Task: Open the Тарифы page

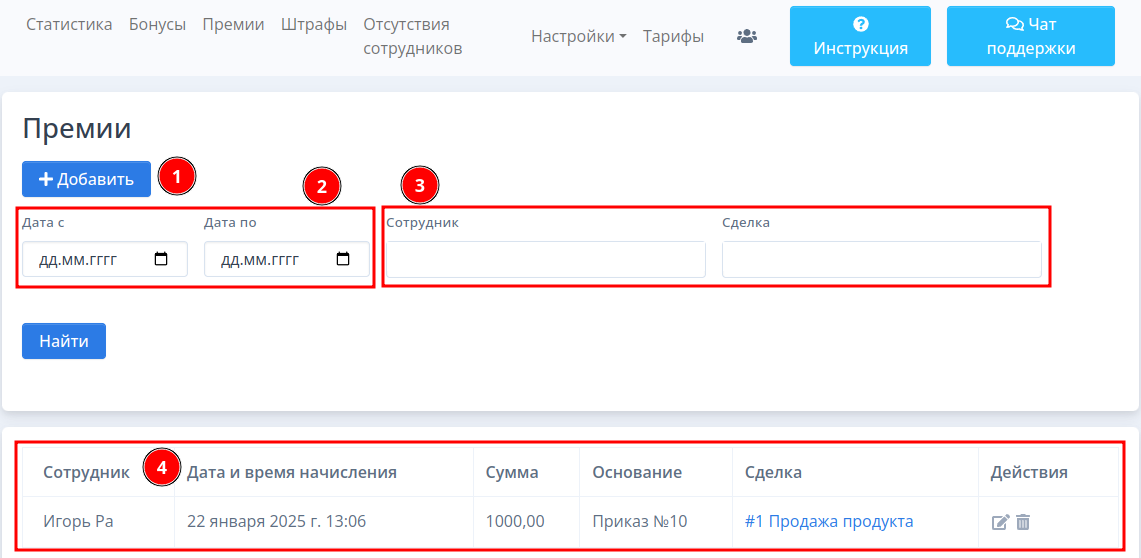Action: tap(673, 36)
